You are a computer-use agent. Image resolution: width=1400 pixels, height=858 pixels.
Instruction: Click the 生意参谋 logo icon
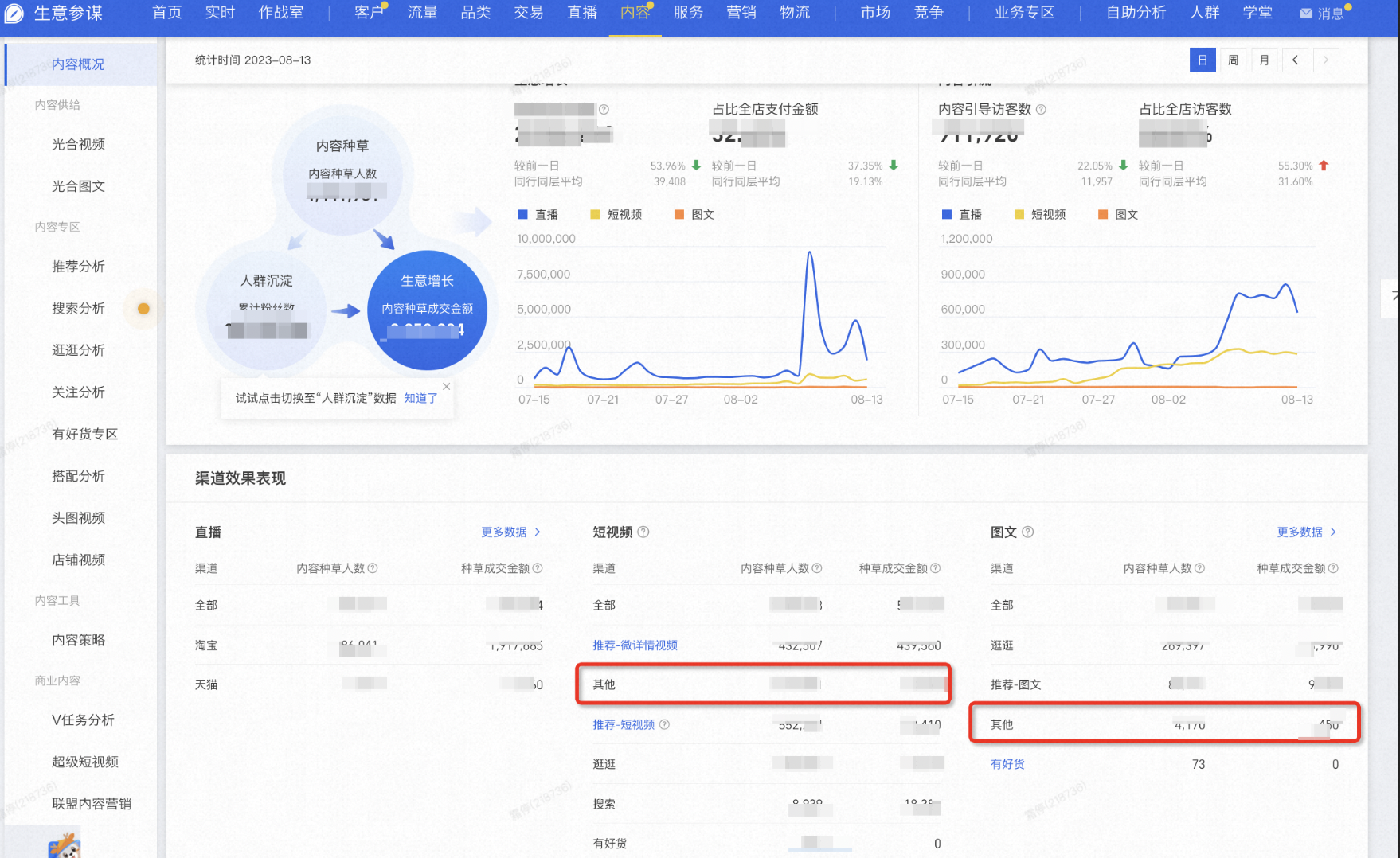(14, 13)
